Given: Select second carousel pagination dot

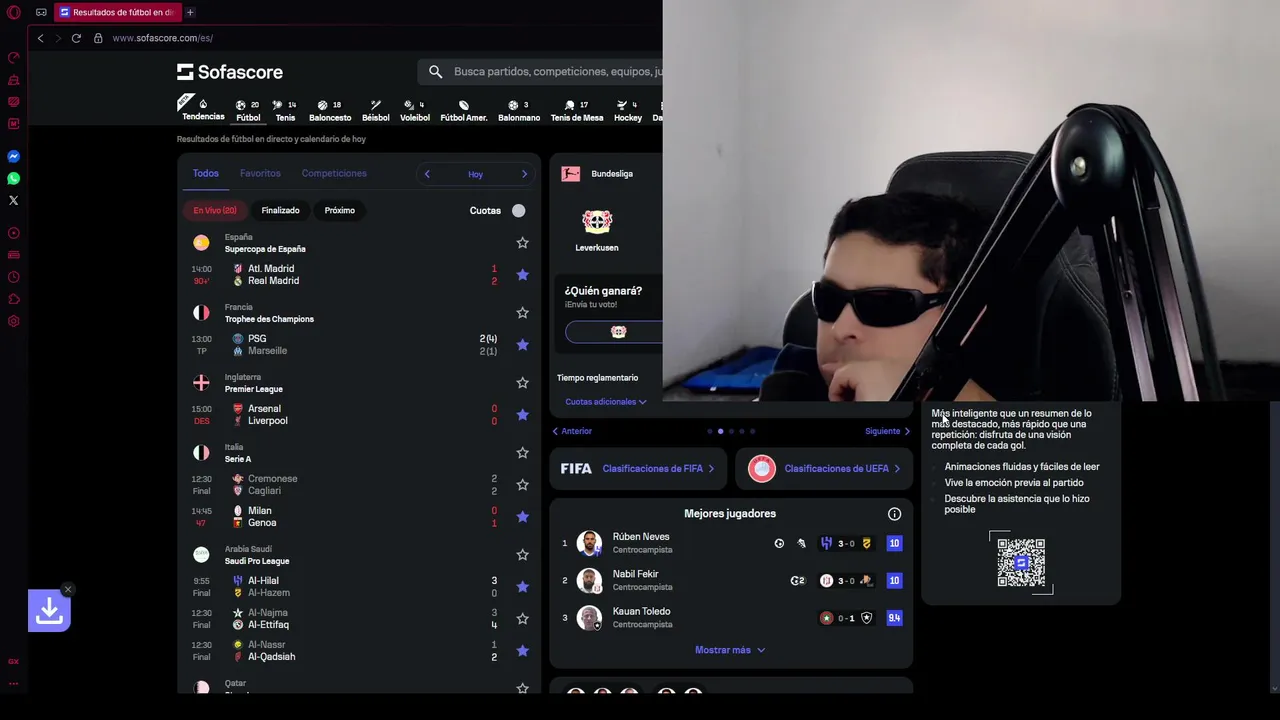Looking at the screenshot, I should [x=720, y=431].
